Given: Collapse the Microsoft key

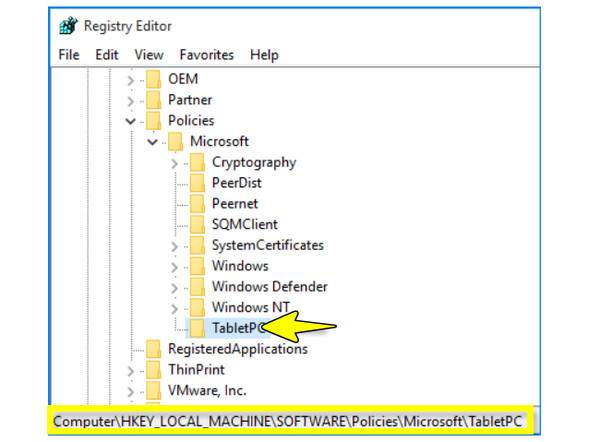Looking at the screenshot, I should click(152, 142).
